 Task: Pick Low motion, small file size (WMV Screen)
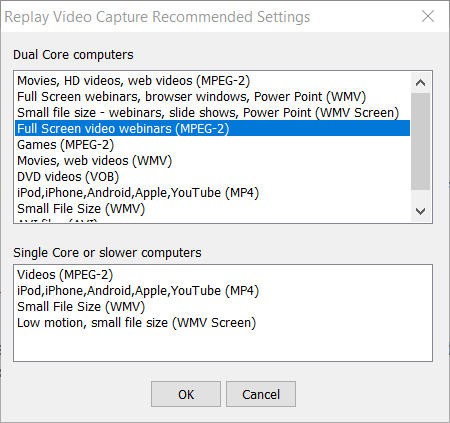pos(223,323)
